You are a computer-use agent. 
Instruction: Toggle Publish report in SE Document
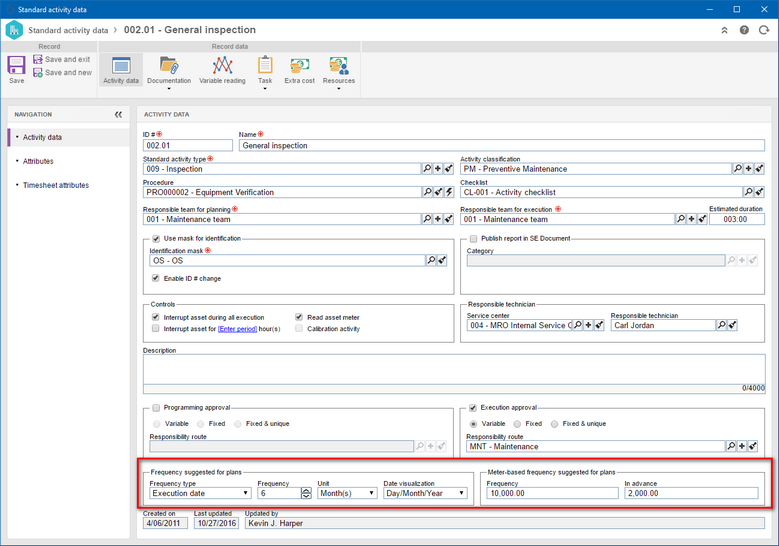point(473,238)
